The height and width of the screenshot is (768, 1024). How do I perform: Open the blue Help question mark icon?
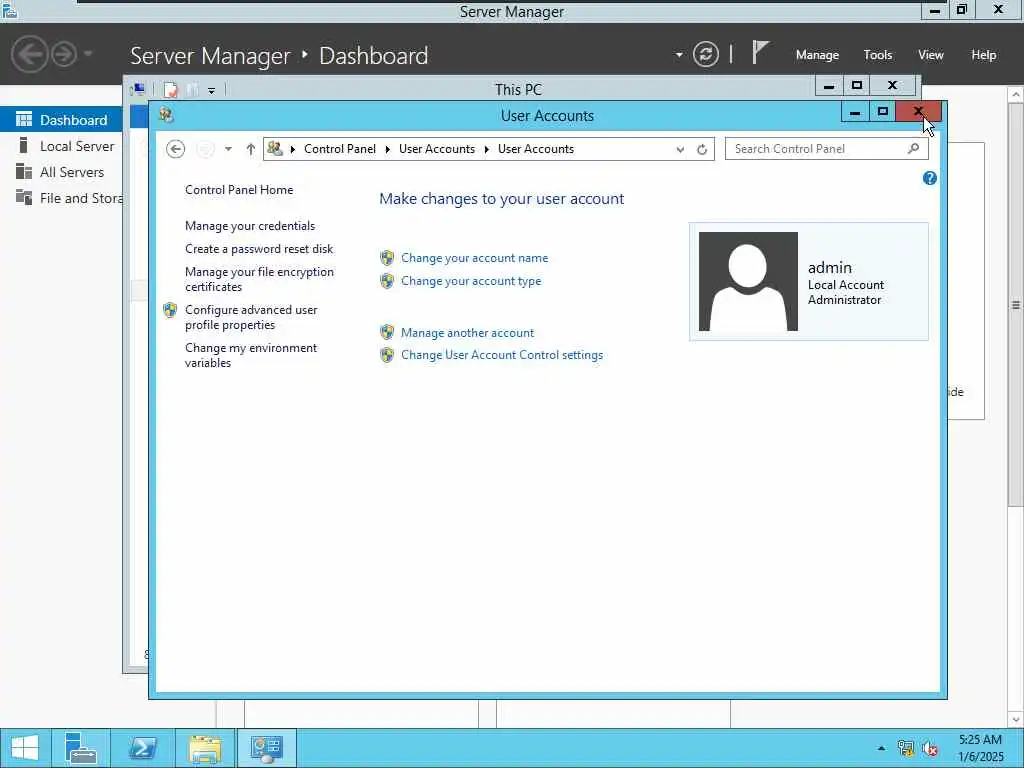pyautogui.click(x=930, y=178)
